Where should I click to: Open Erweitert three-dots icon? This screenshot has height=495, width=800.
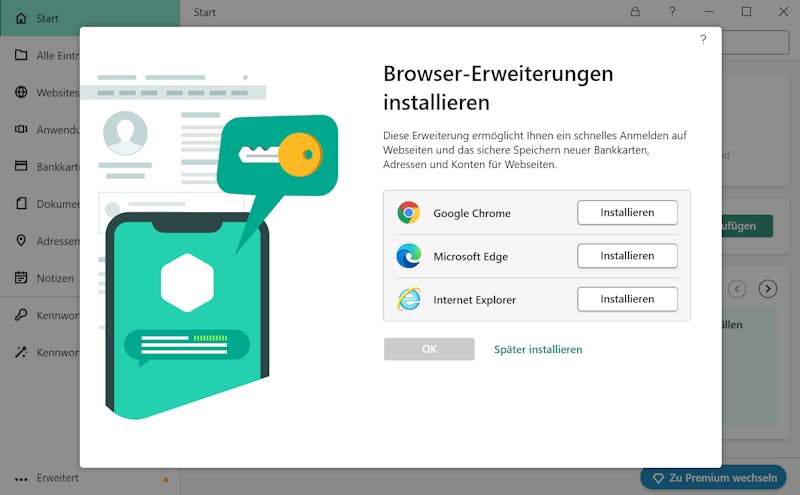point(21,479)
